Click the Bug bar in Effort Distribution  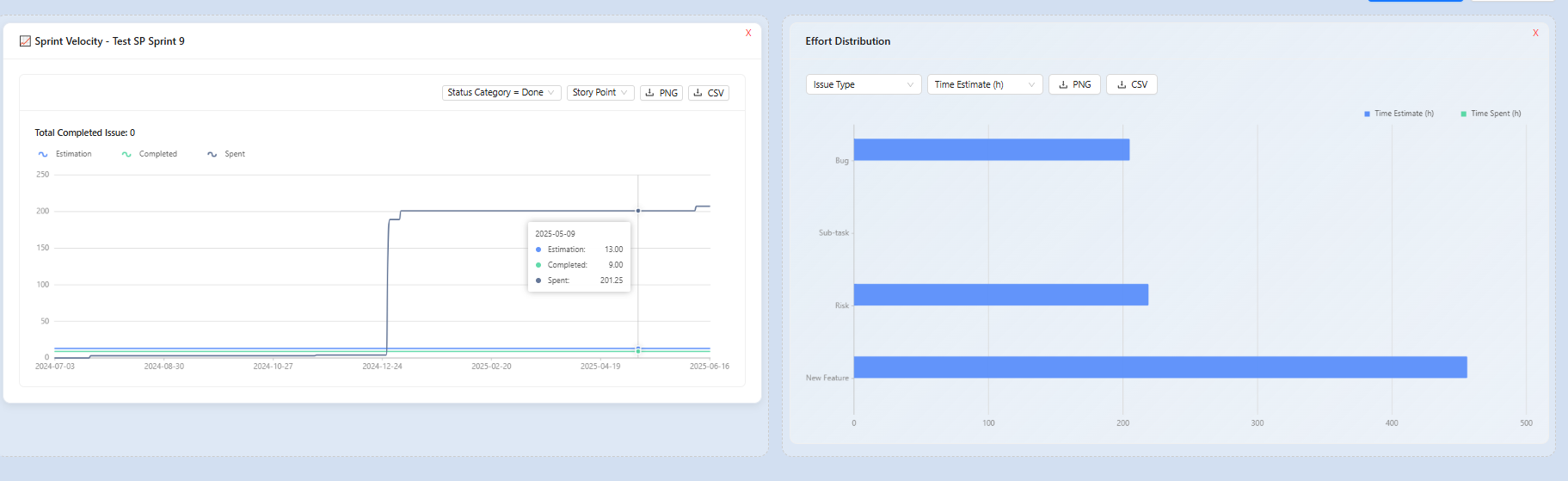(x=991, y=150)
